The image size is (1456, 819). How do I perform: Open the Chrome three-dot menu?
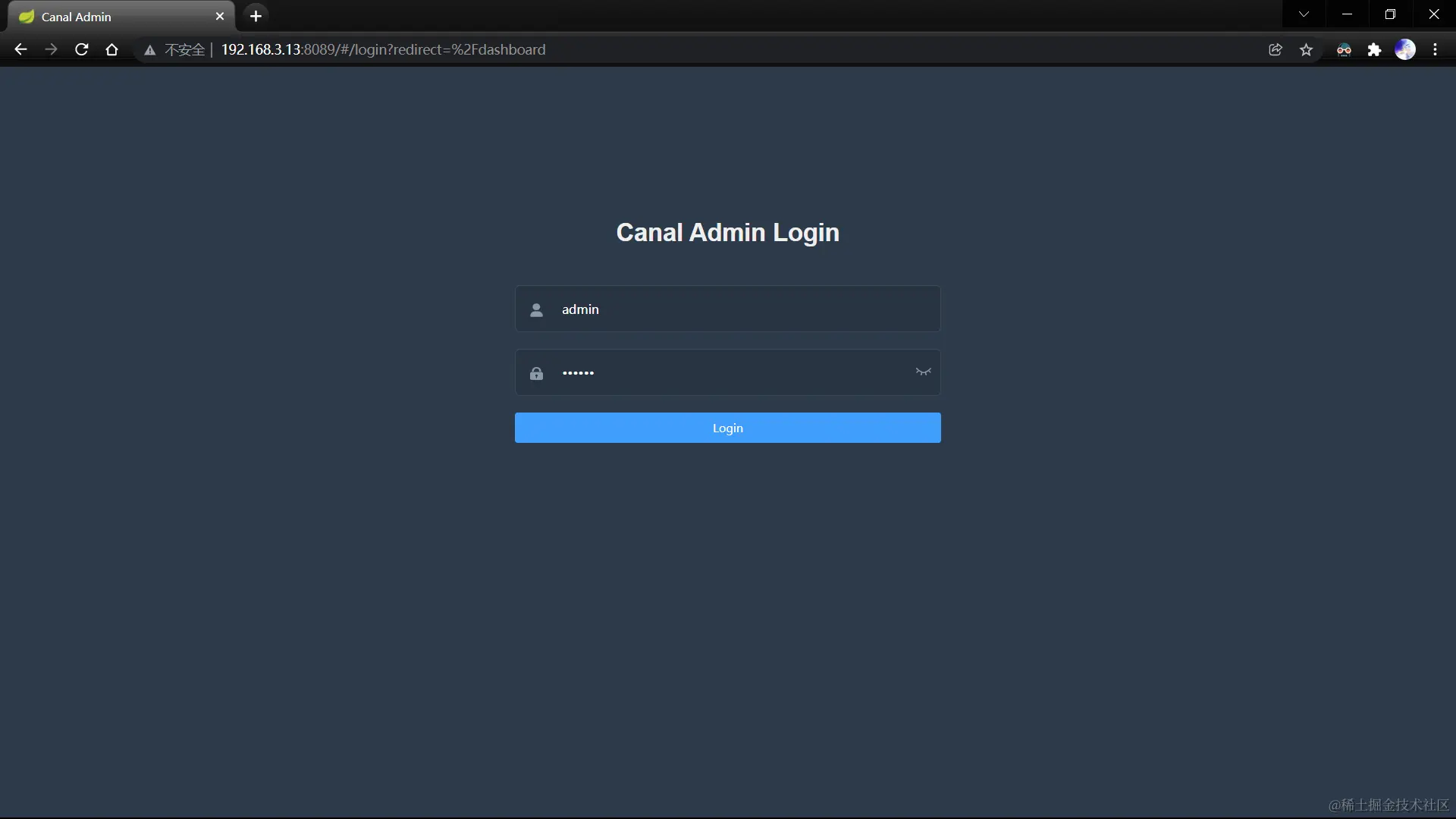coord(1436,50)
